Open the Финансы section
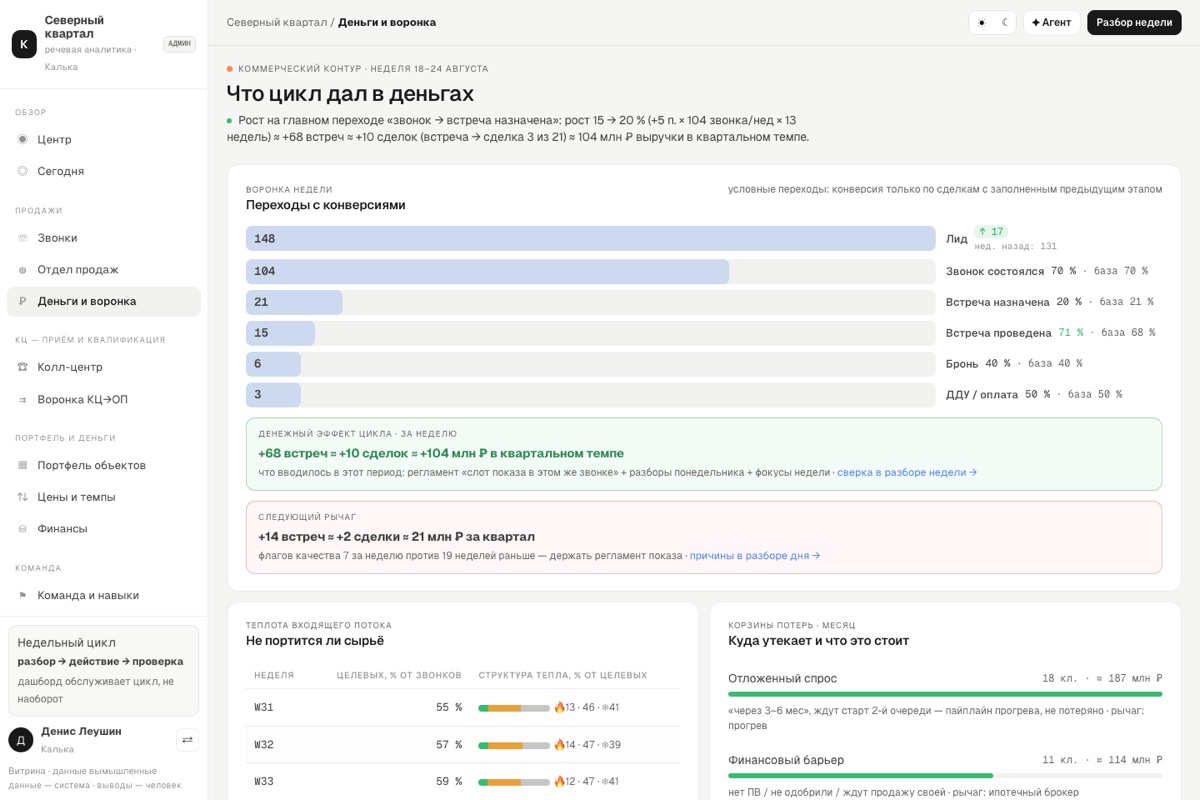The height and width of the screenshot is (800, 1200). coord(104,529)
